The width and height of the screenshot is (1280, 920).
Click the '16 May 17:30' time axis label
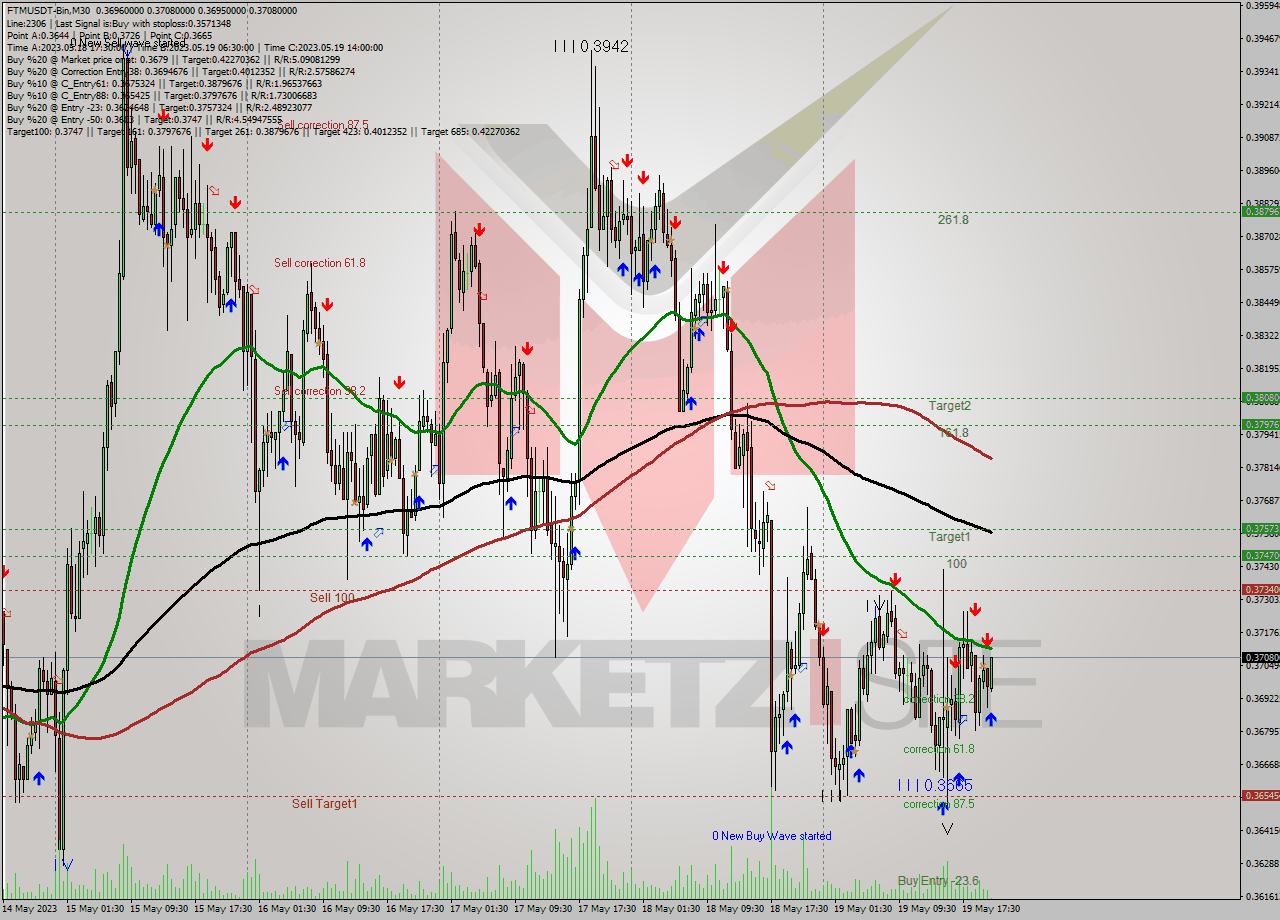[415, 909]
